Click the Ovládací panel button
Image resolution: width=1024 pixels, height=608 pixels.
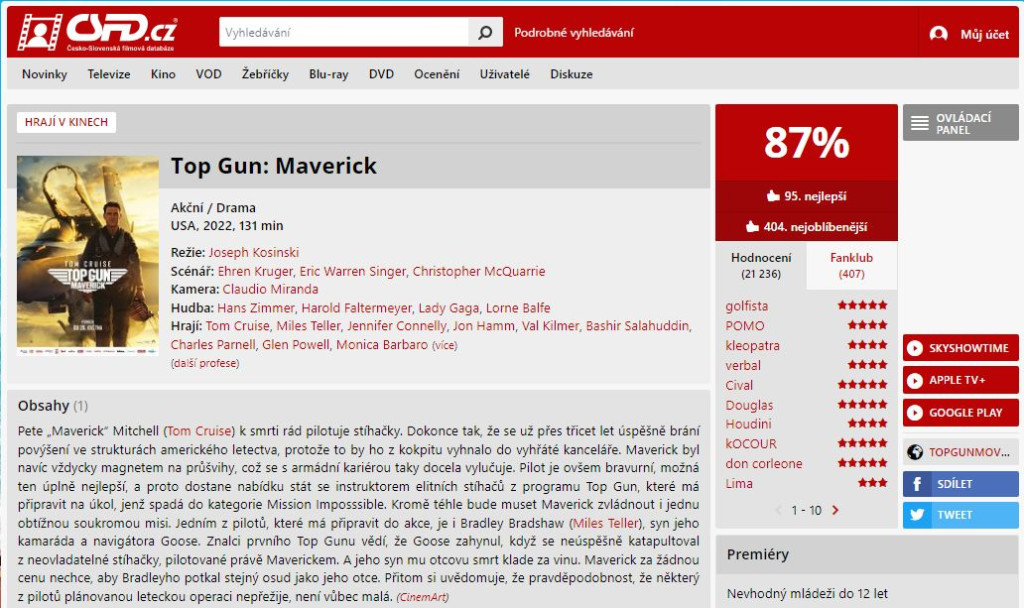(x=961, y=123)
